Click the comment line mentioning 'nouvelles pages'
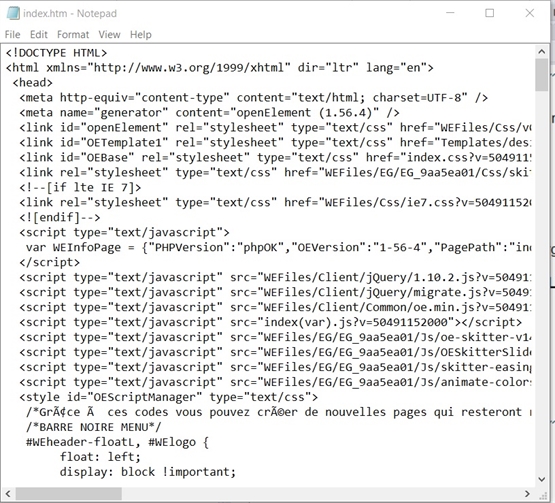555x503 pixels. (278, 412)
